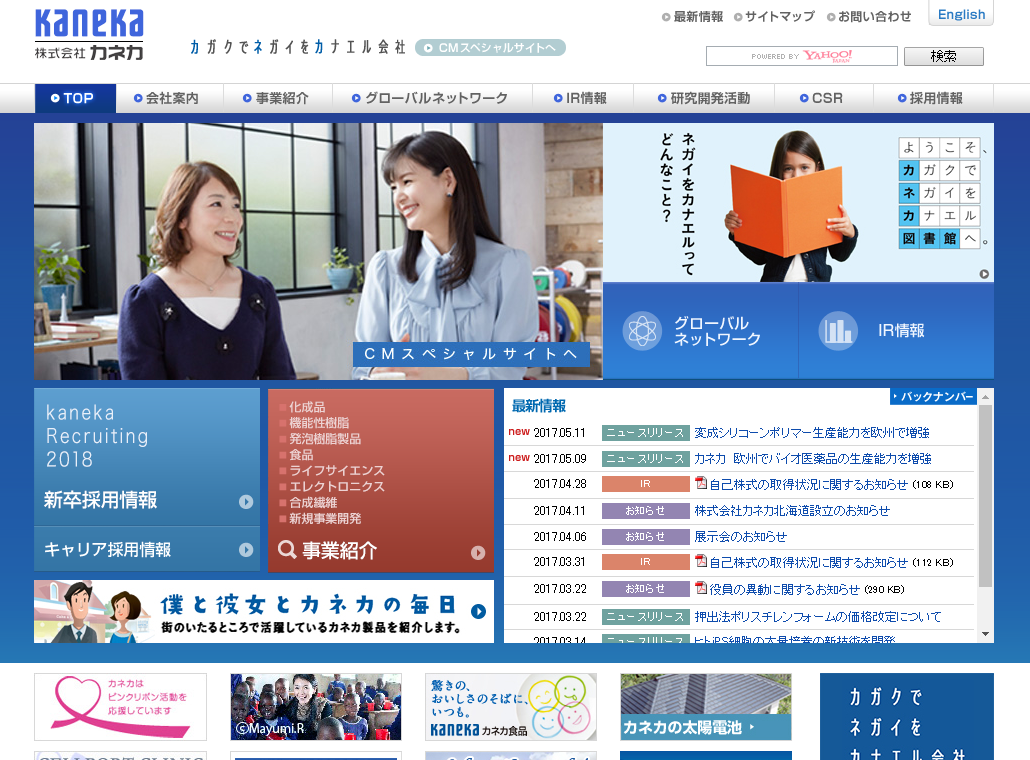Viewport: 1030px width, 760px height.
Task: Open the CSR menu item
Action: pos(824,99)
